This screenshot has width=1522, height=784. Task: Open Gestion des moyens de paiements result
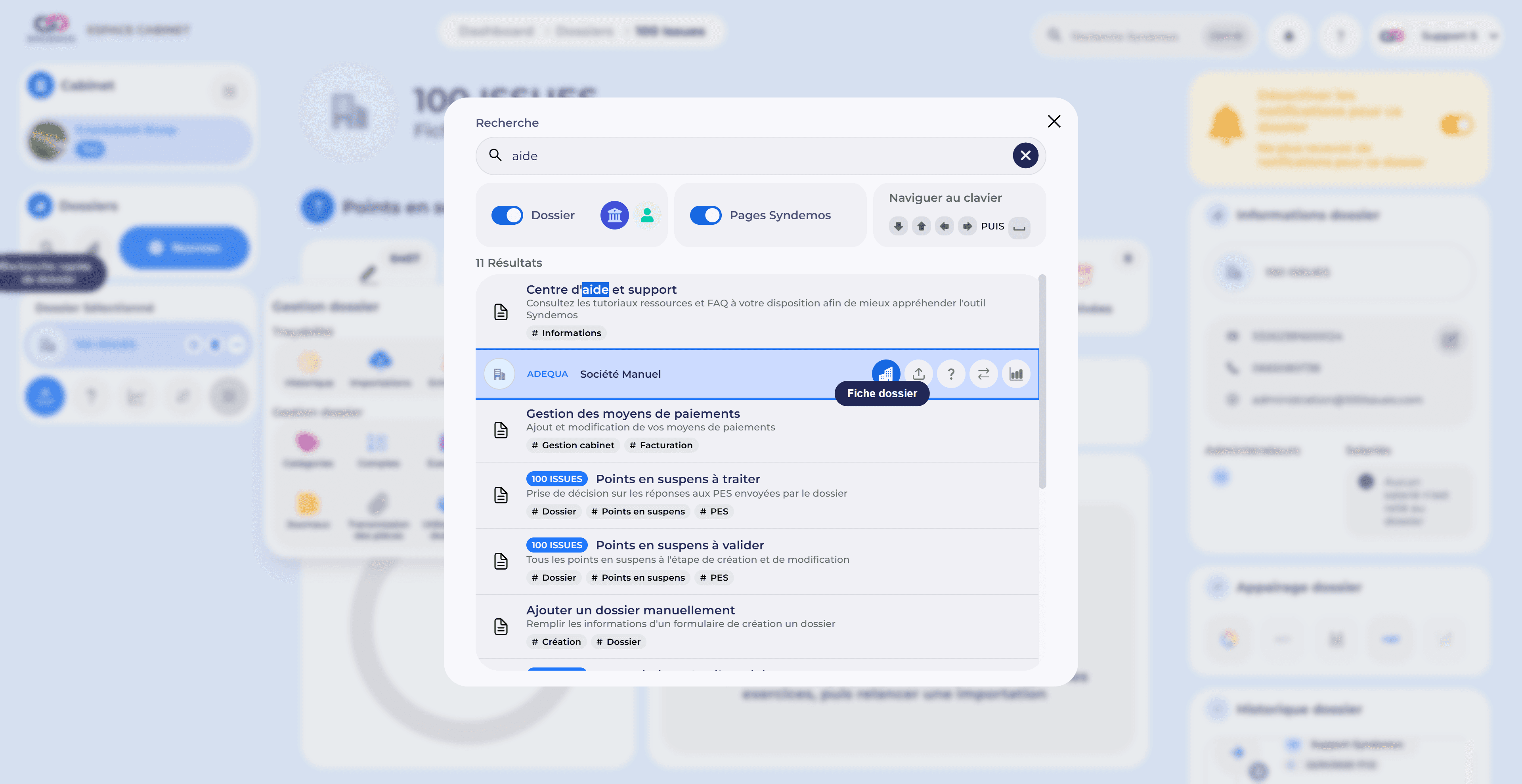pyautogui.click(x=633, y=413)
